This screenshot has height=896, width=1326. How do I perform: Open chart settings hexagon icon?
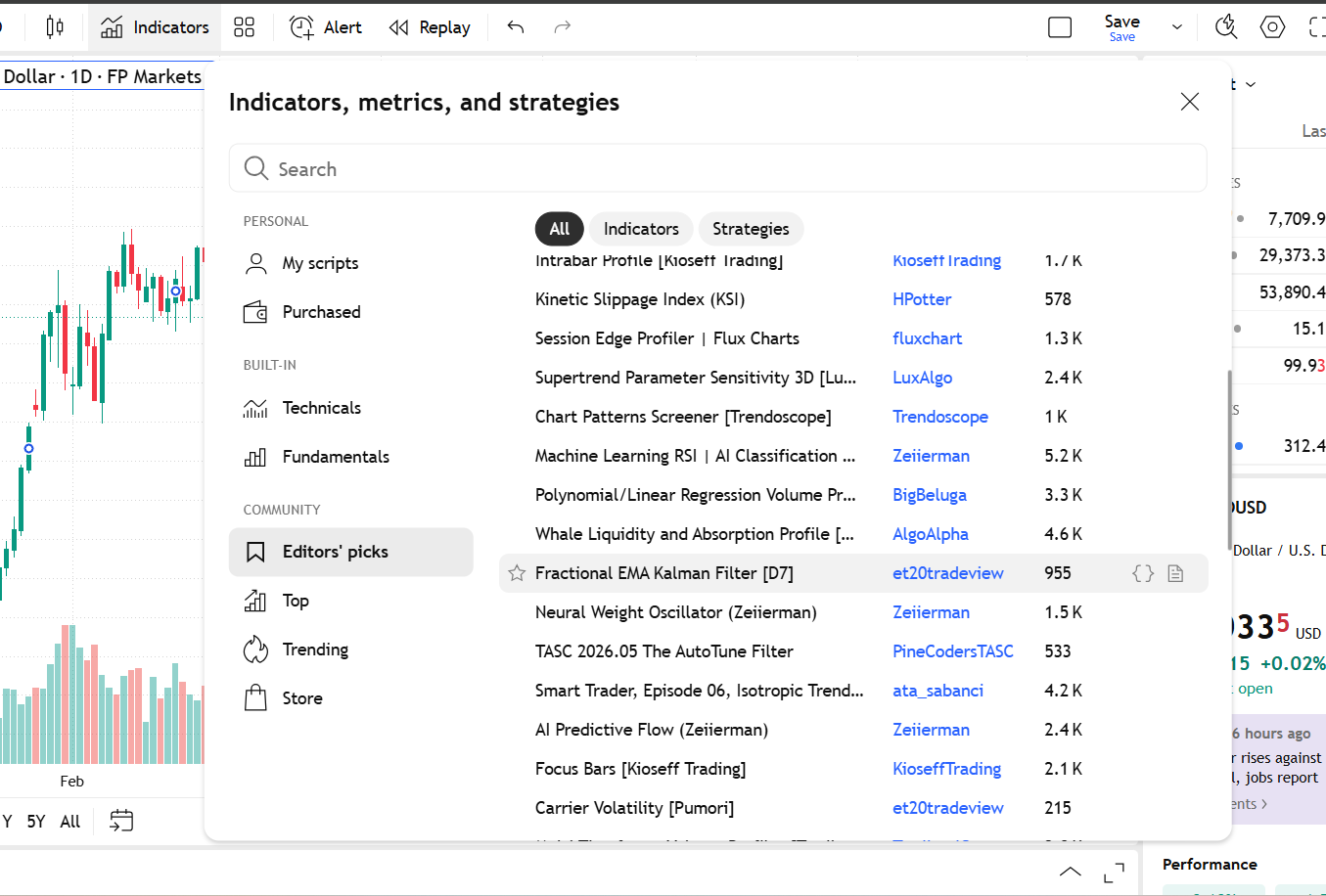pos(1272,27)
